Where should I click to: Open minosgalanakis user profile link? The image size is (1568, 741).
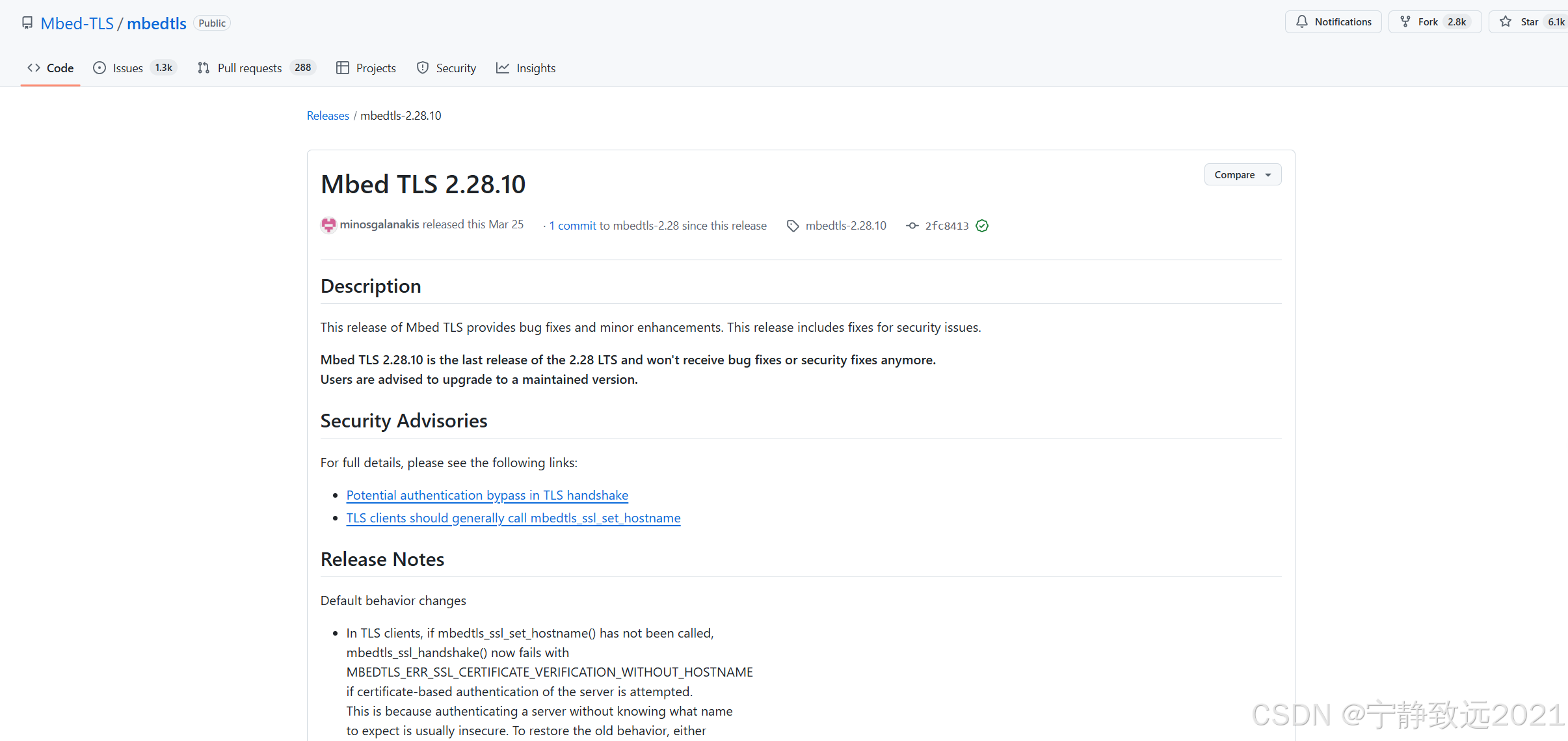(x=379, y=224)
